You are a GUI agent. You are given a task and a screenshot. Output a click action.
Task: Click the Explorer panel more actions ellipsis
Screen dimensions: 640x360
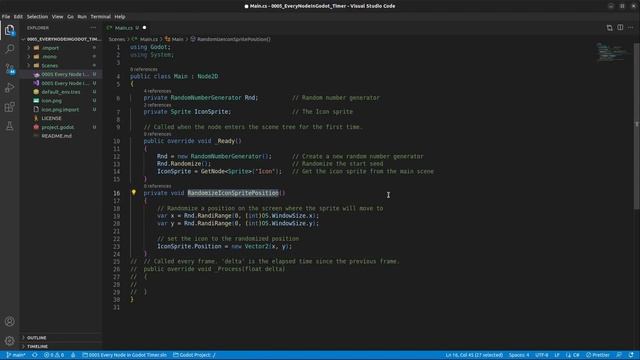pos(93,28)
